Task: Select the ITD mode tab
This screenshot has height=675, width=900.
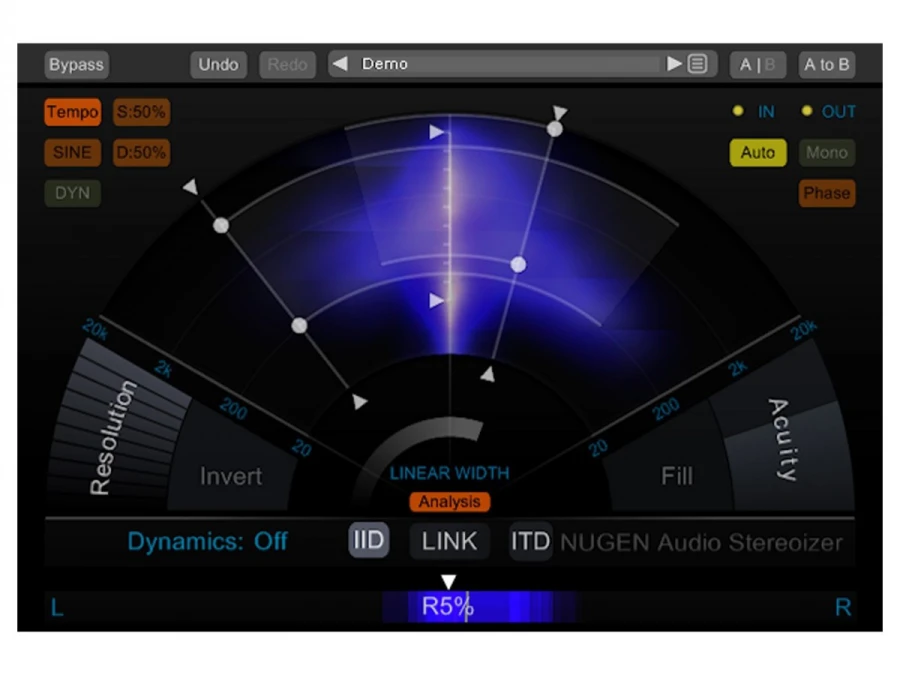Action: pyautogui.click(x=530, y=541)
